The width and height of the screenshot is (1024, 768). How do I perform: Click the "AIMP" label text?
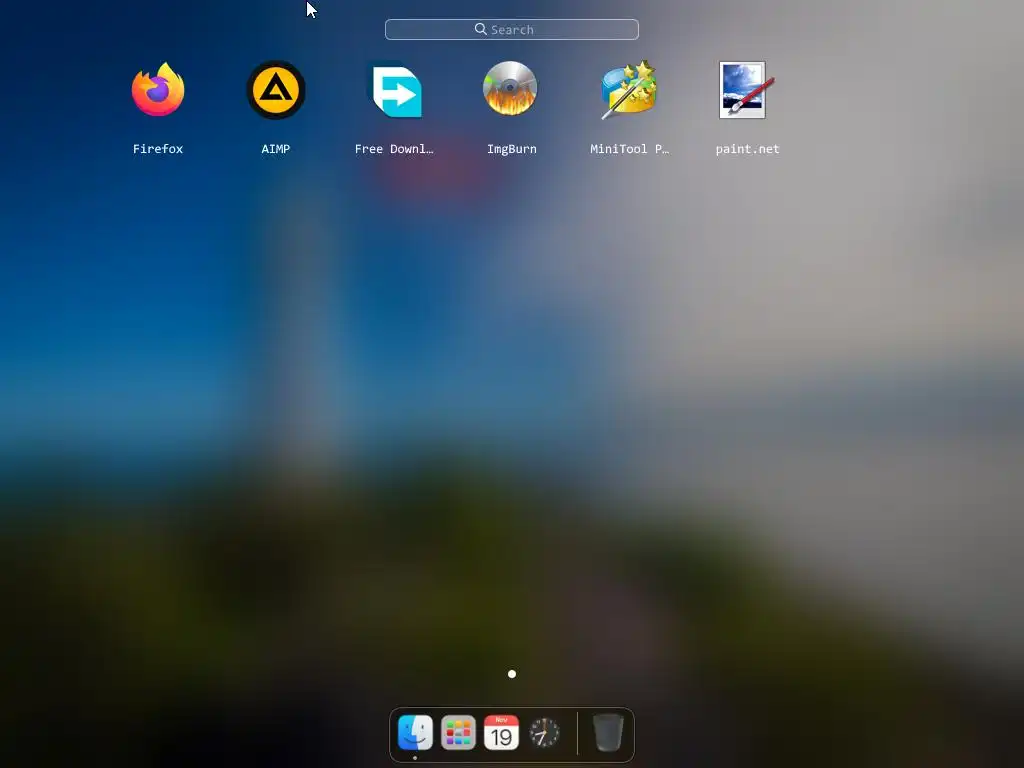[x=276, y=149]
